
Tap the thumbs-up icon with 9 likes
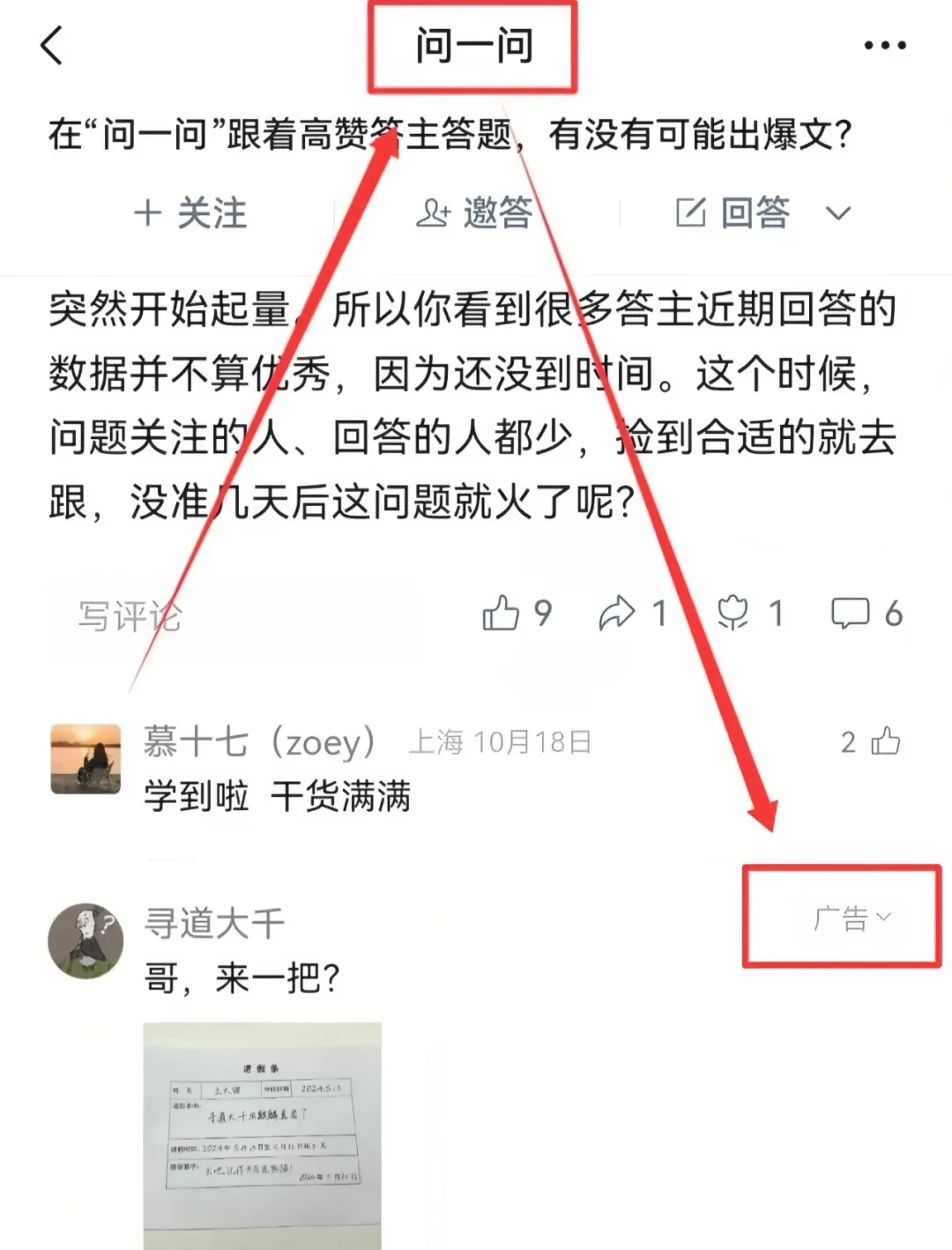(501, 614)
